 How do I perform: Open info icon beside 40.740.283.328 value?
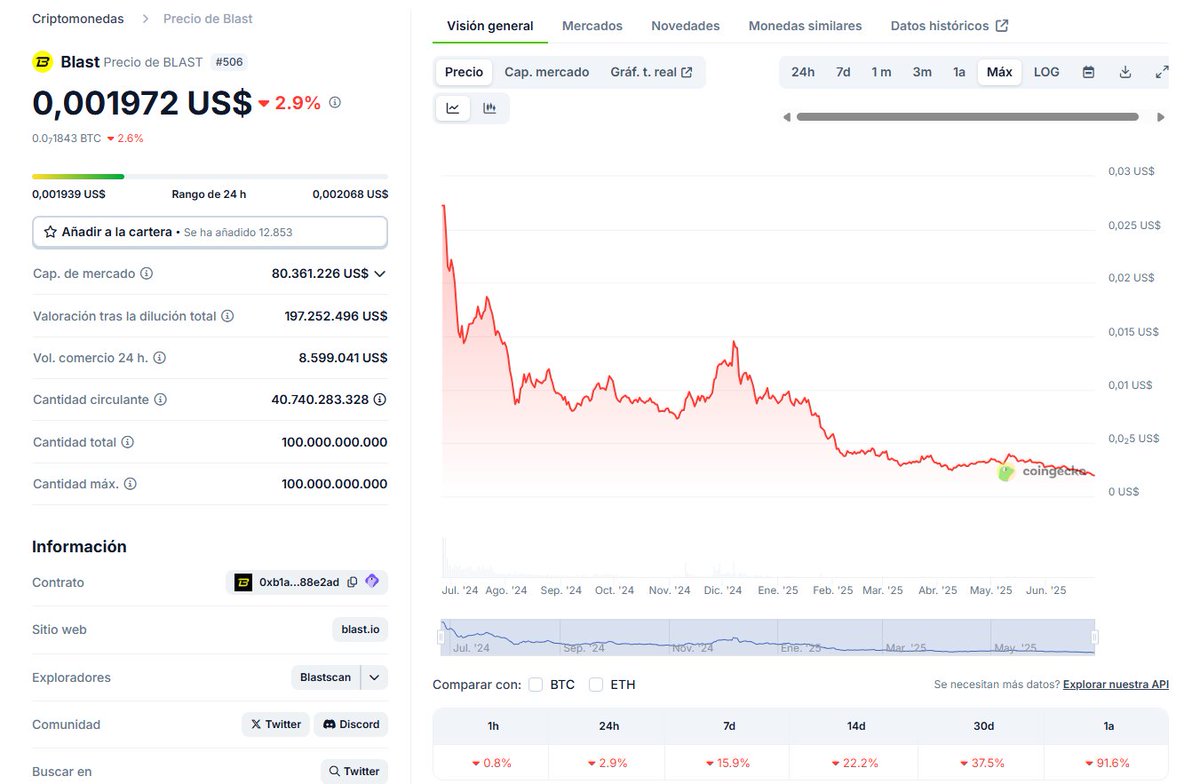tap(380, 400)
